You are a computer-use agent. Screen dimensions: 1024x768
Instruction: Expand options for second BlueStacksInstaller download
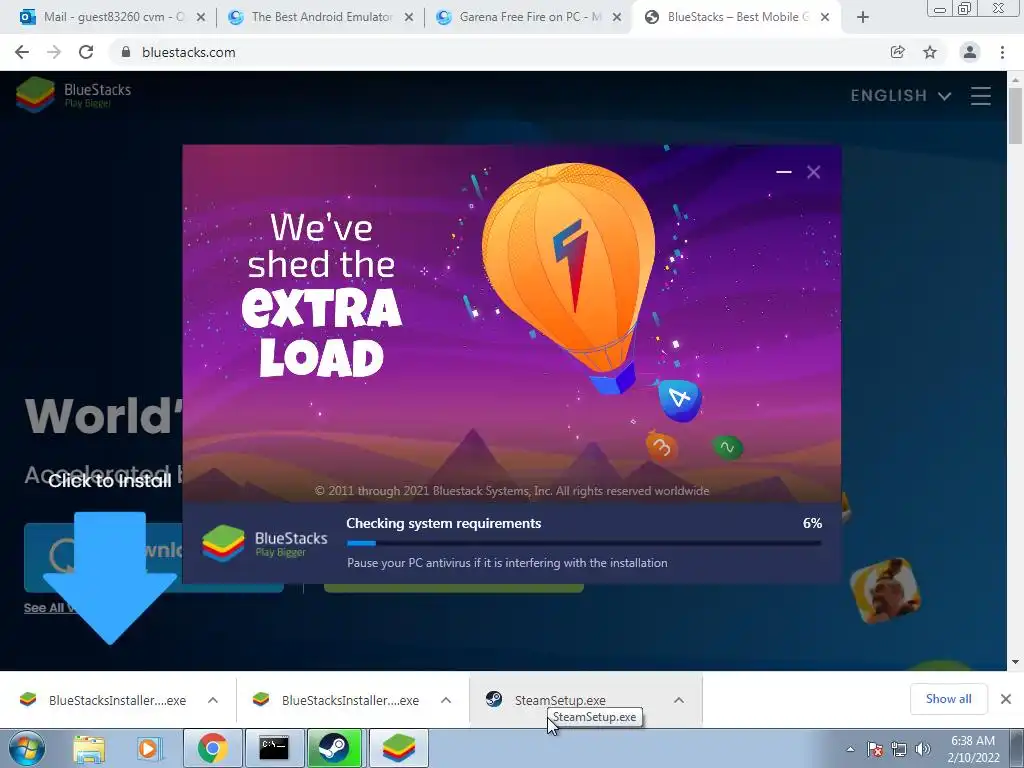pyautogui.click(x=446, y=700)
